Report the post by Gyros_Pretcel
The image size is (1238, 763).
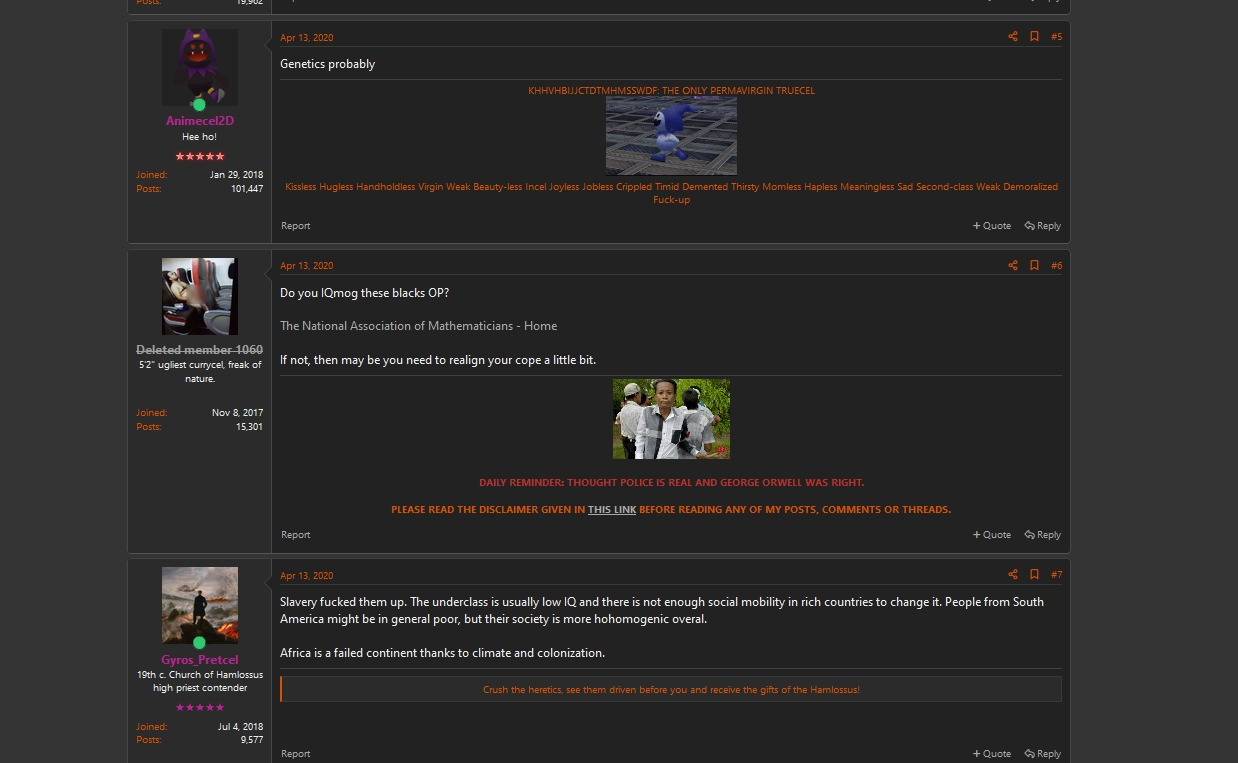point(295,754)
